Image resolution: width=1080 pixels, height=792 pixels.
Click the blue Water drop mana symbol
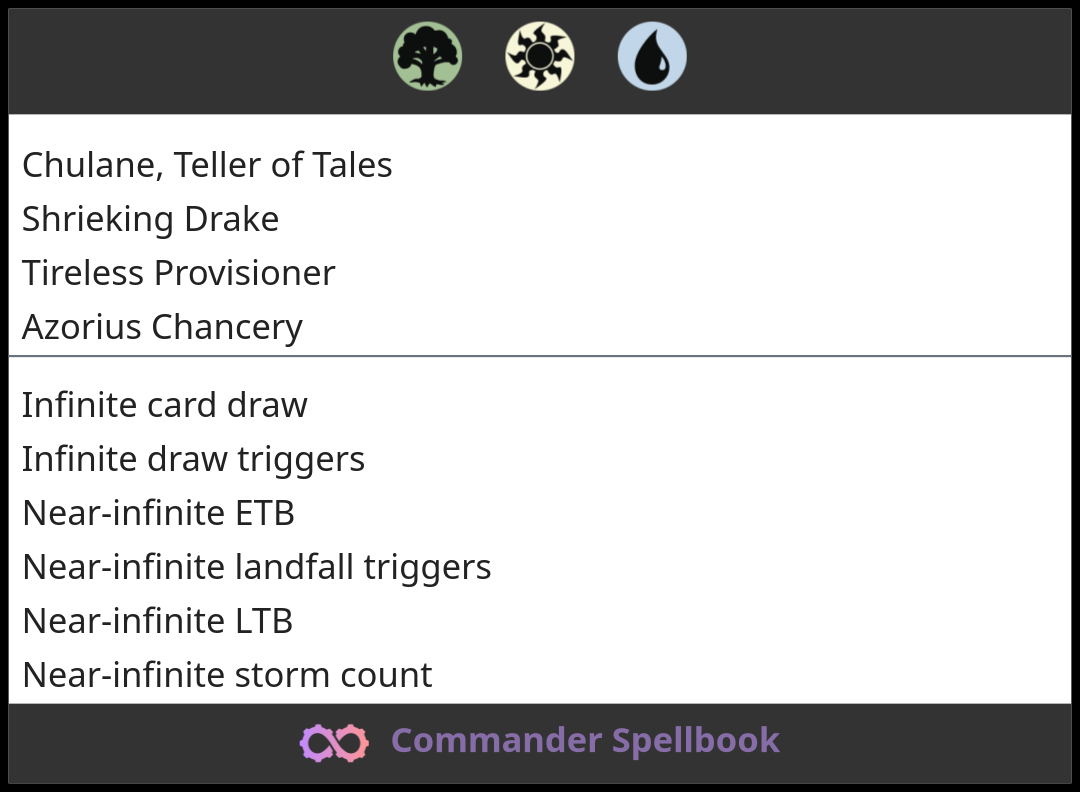pos(652,57)
